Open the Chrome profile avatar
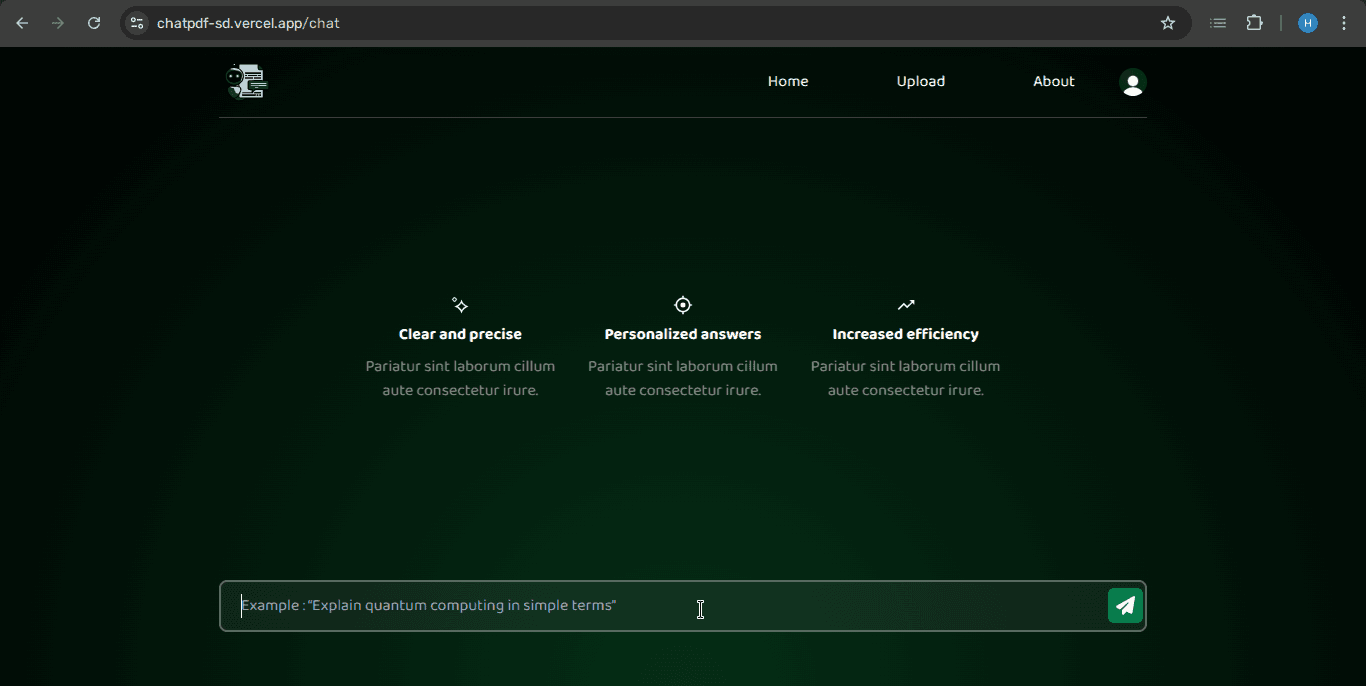This screenshot has width=1366, height=686. pyautogui.click(x=1307, y=23)
